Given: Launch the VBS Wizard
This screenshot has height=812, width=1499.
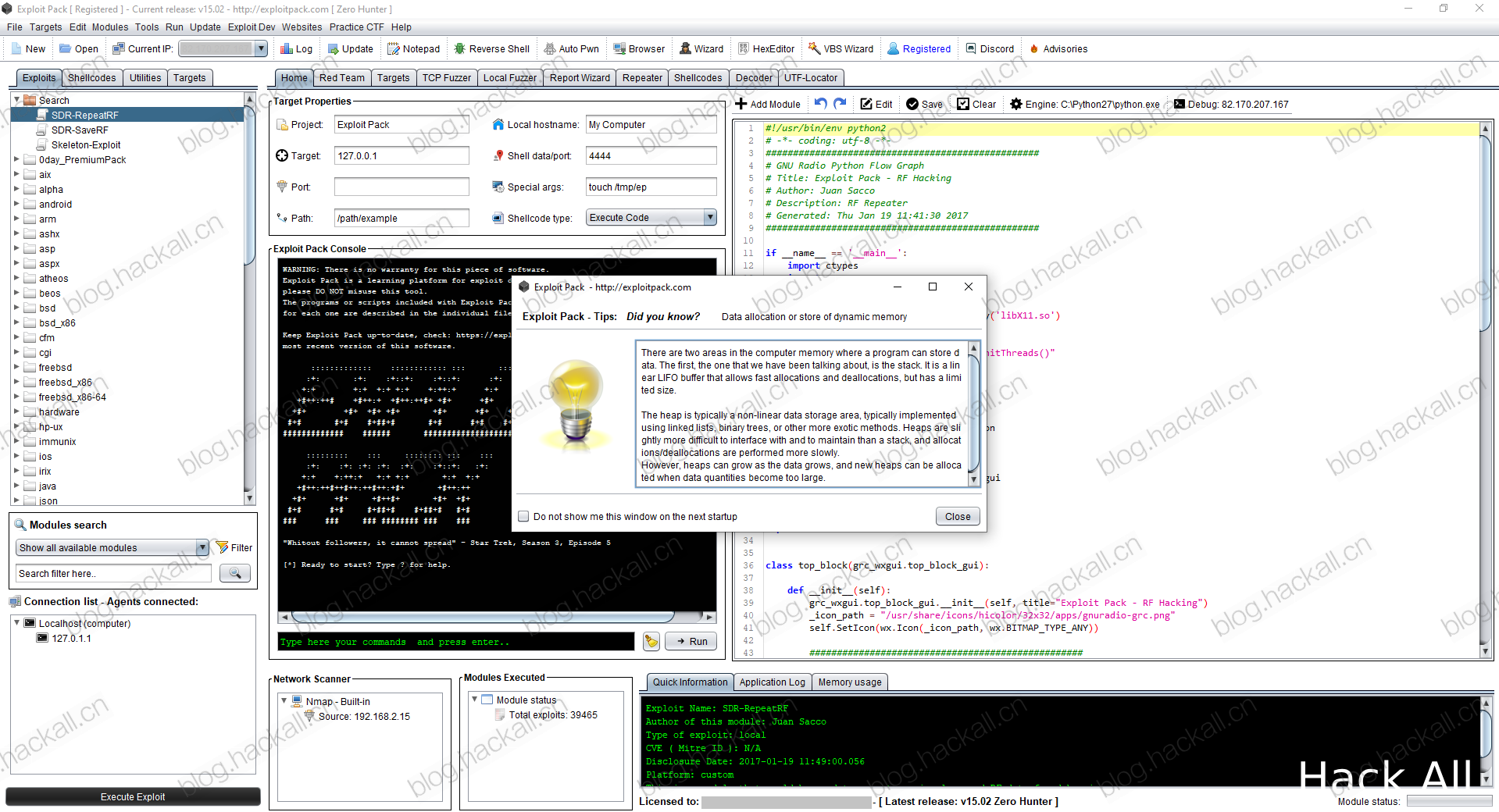Looking at the screenshot, I should 841,48.
